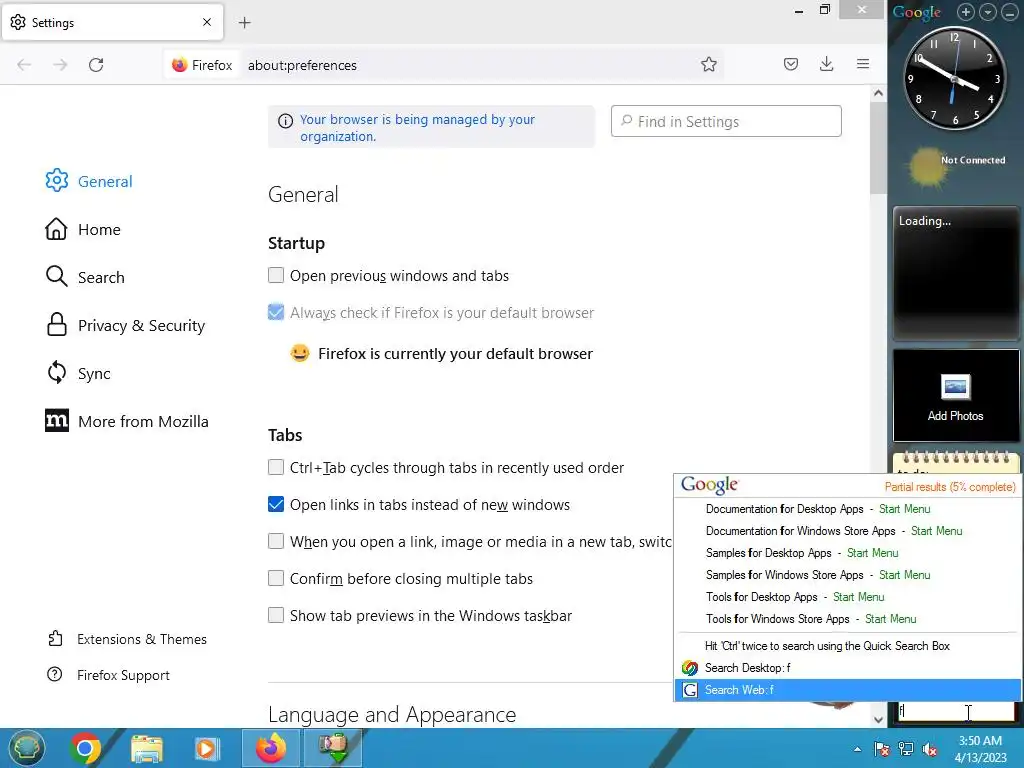Click scrollbar down arrow in settings page

[878, 719]
